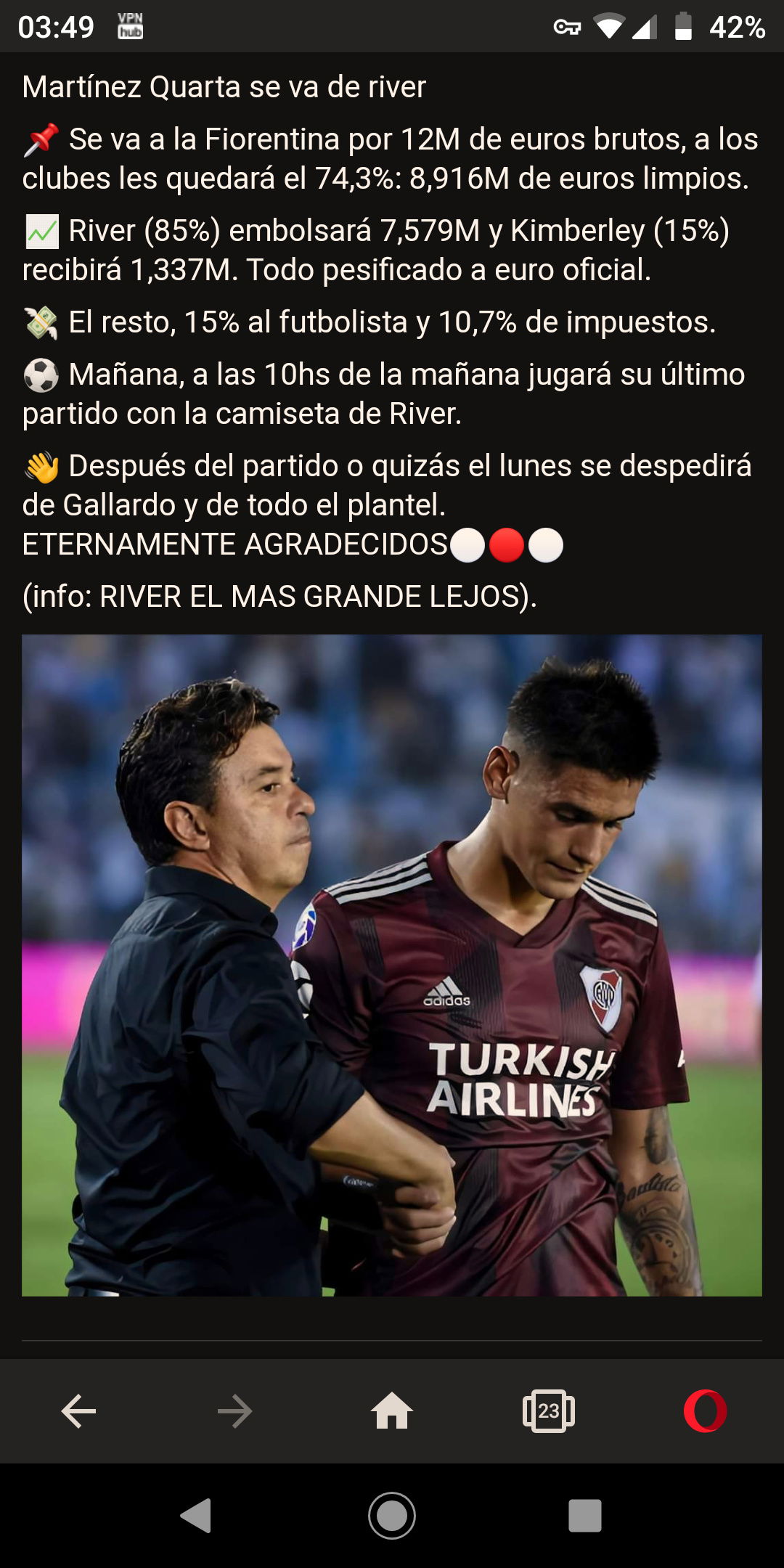Image resolution: width=784 pixels, height=1568 pixels.
Task: Go to browser home page
Action: pos(392,1410)
